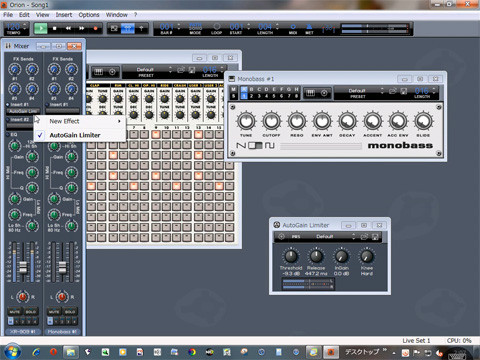Open the Insert menu
480x360 pixels.
click(64, 15)
